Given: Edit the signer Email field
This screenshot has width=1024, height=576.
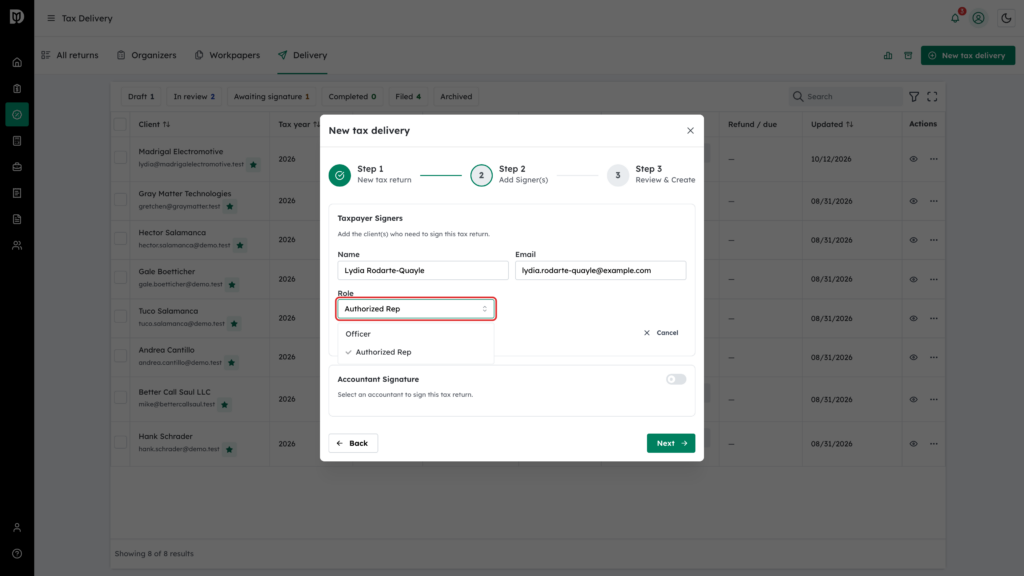Looking at the screenshot, I should coord(600,270).
